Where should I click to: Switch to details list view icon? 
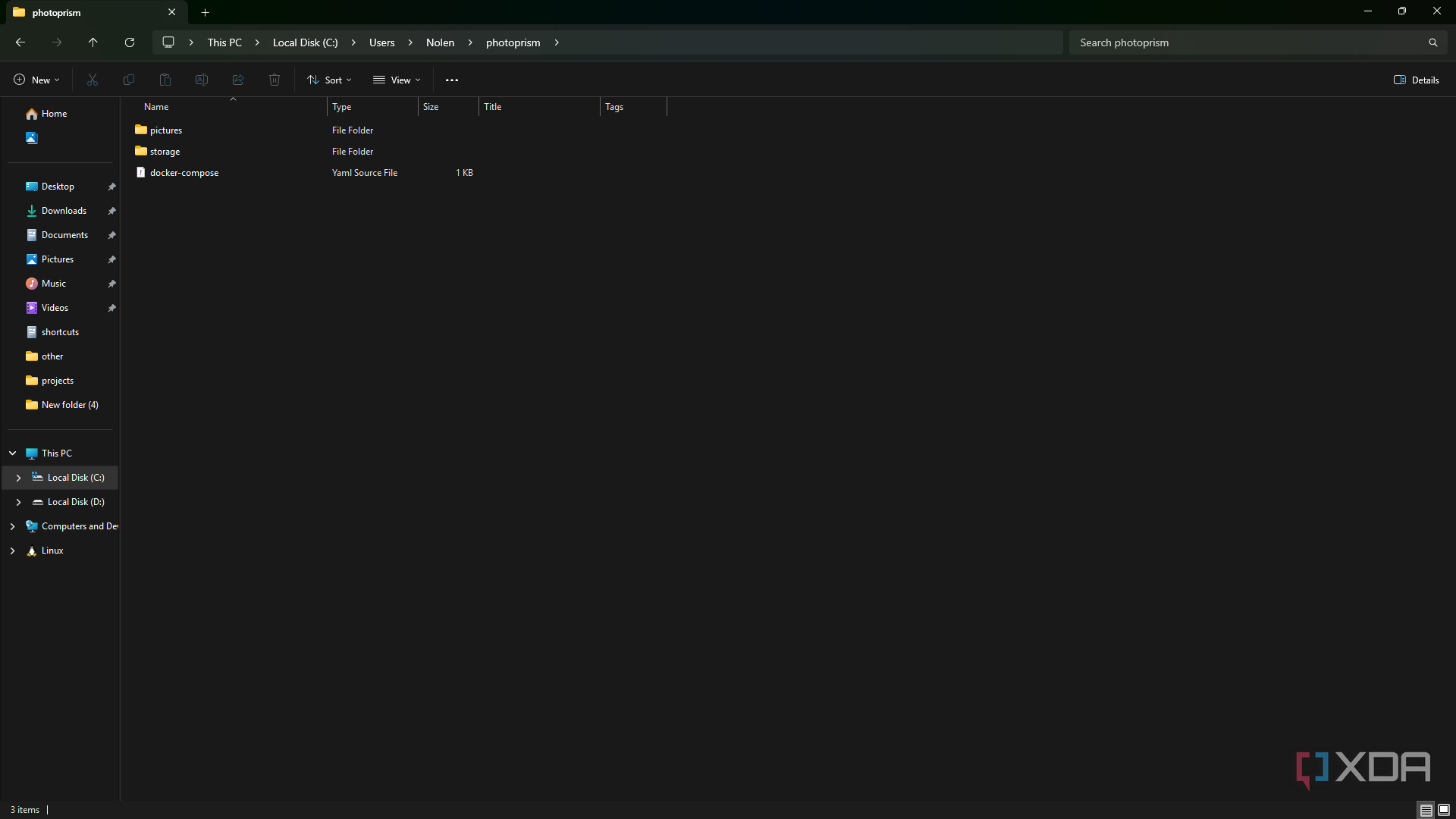(x=1426, y=810)
